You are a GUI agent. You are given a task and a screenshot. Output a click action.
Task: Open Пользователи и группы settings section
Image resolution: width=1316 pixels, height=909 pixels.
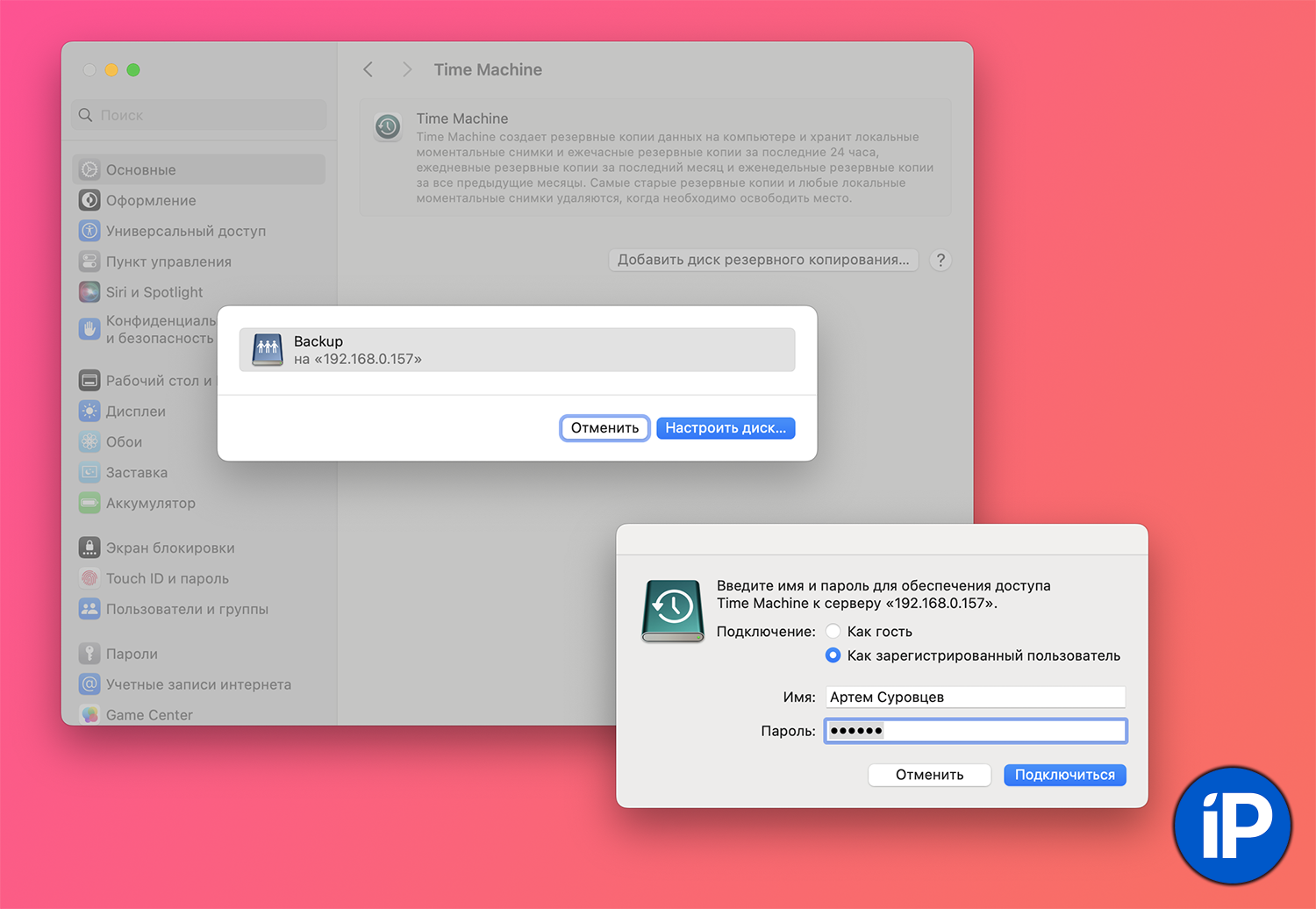[199, 610]
